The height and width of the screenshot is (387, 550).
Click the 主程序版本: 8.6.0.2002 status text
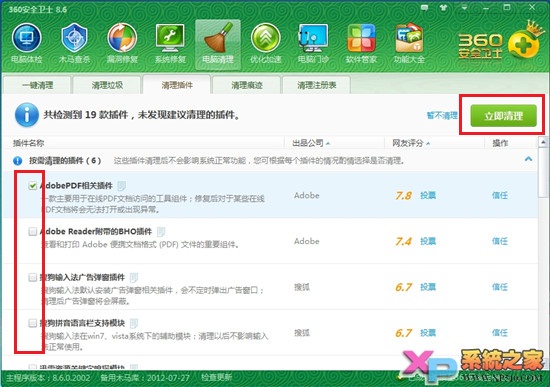tap(48, 378)
